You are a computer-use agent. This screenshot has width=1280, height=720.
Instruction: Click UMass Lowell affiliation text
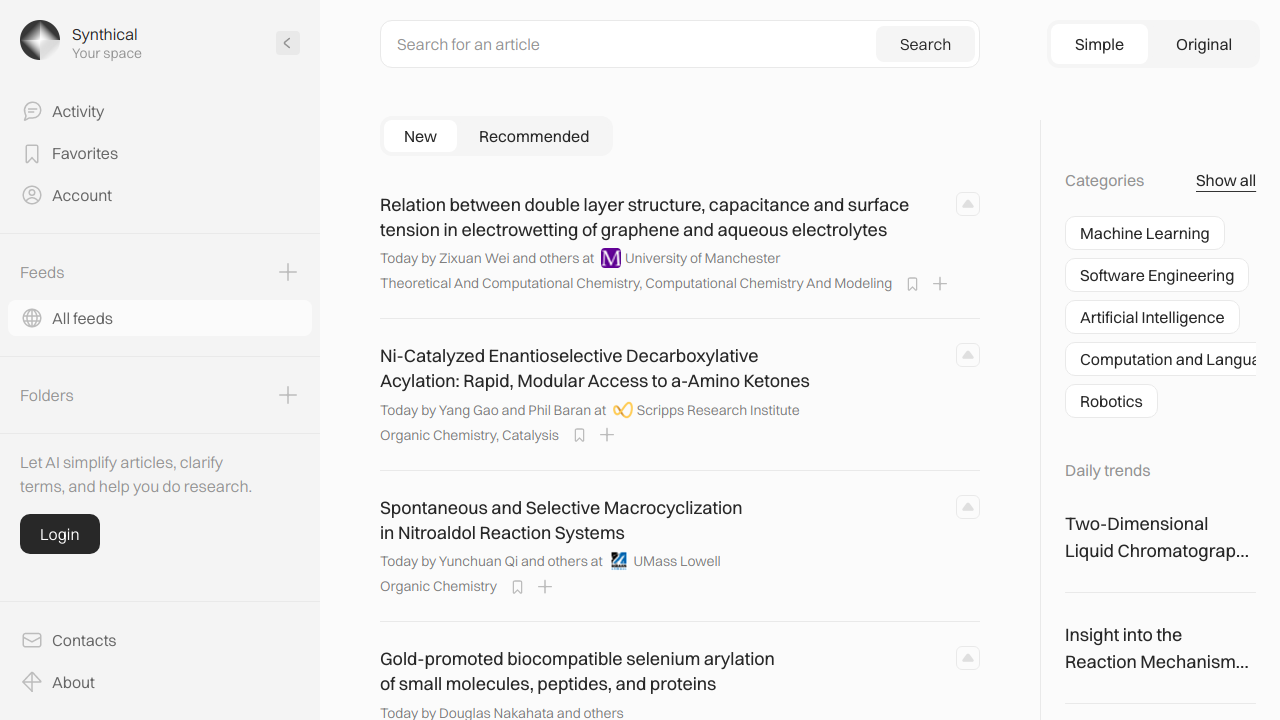click(x=677, y=561)
